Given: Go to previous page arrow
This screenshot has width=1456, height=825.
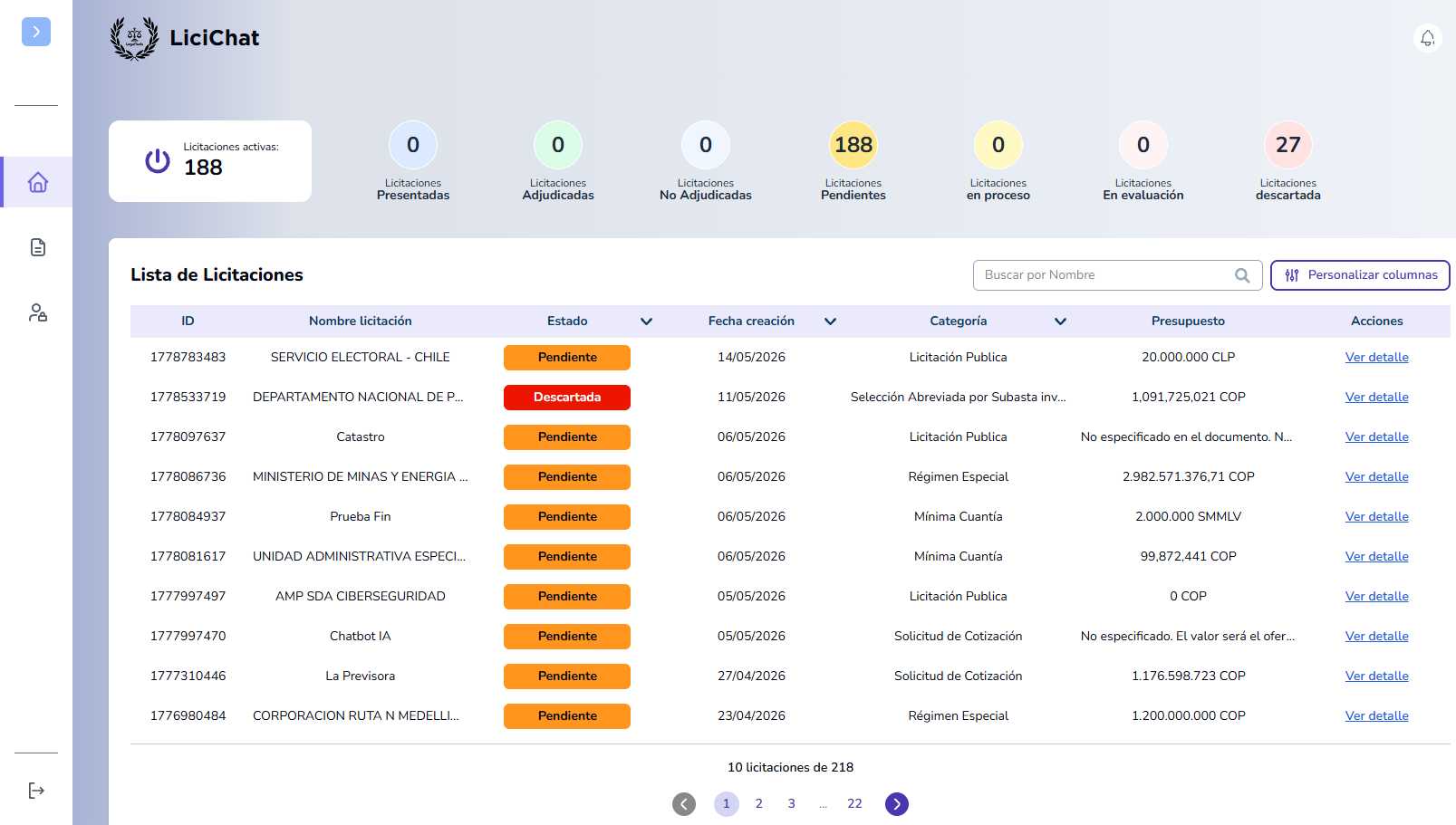Looking at the screenshot, I should pyautogui.click(x=684, y=803).
